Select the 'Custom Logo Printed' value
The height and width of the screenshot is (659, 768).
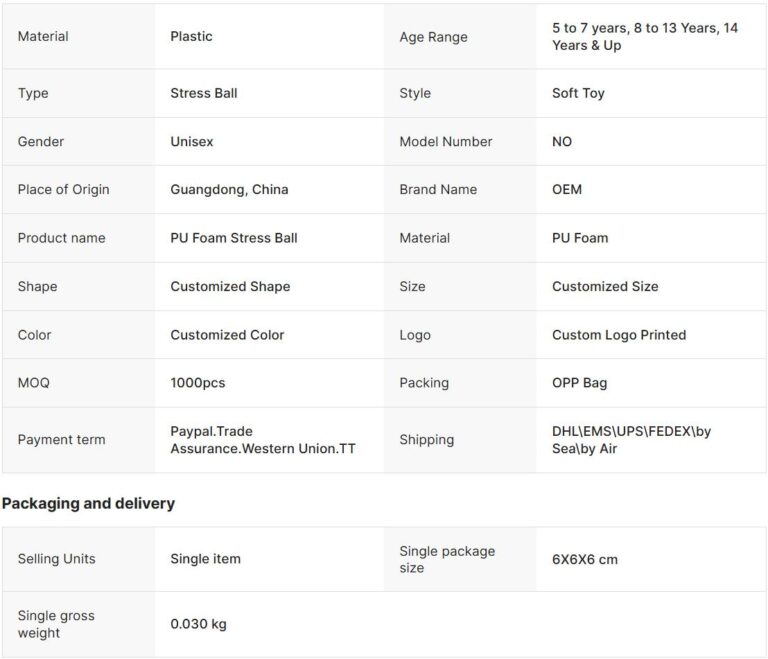click(619, 335)
